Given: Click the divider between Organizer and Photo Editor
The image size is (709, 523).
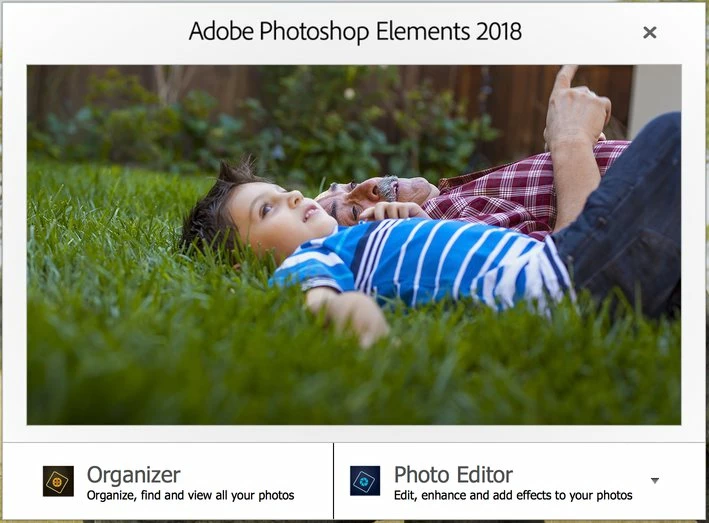Looking at the screenshot, I should pos(334,481).
